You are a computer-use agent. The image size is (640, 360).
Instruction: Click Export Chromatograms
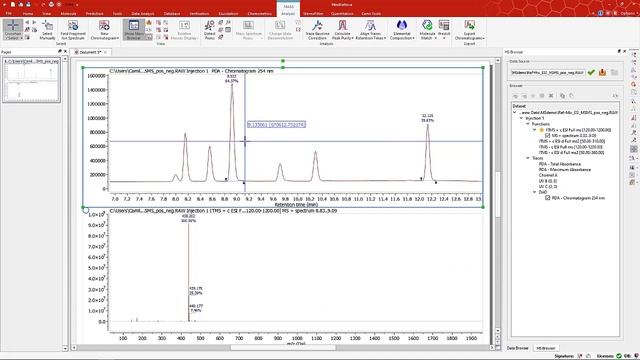[469, 29]
